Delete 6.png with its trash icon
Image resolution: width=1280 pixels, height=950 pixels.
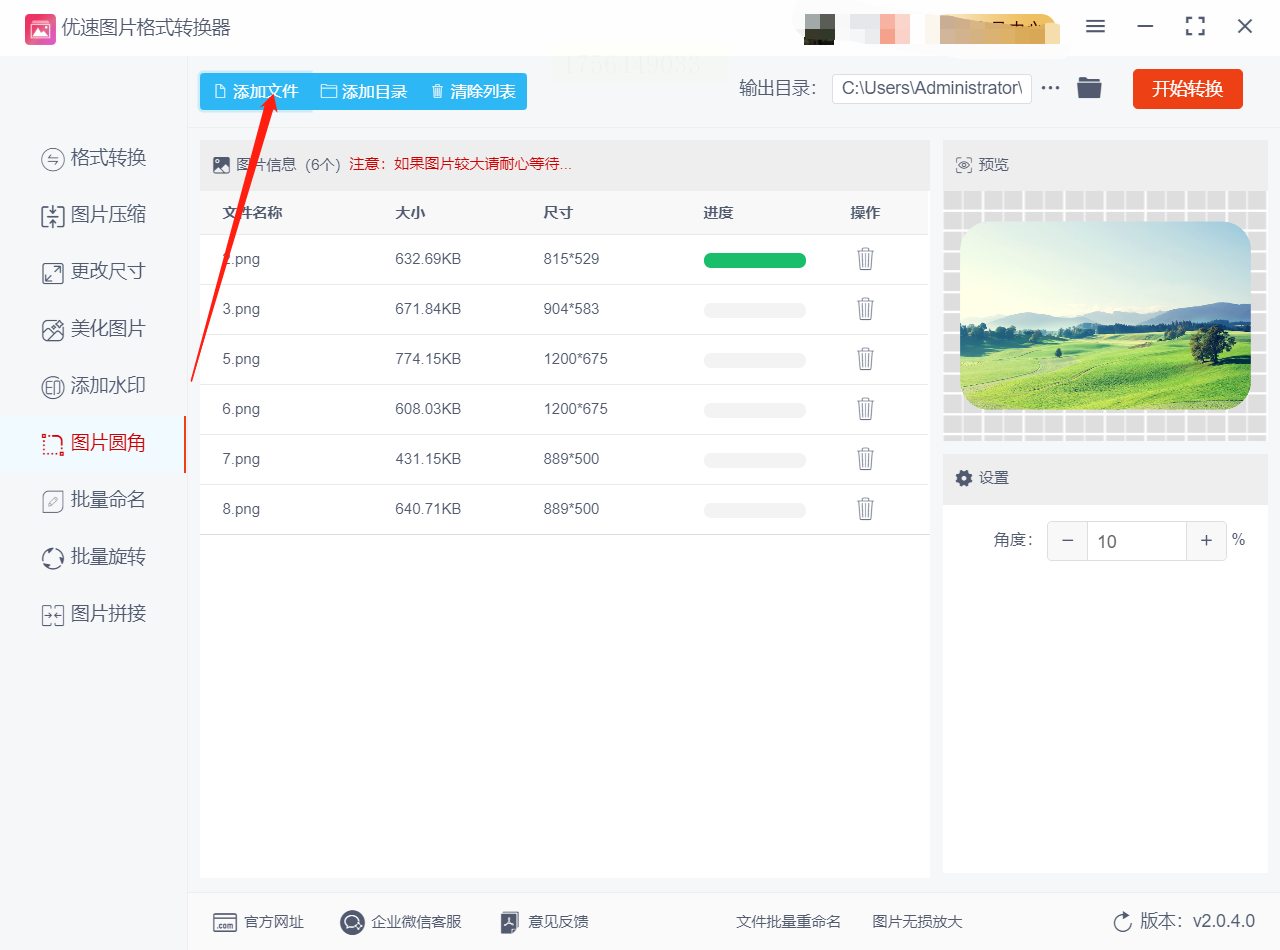coord(866,409)
